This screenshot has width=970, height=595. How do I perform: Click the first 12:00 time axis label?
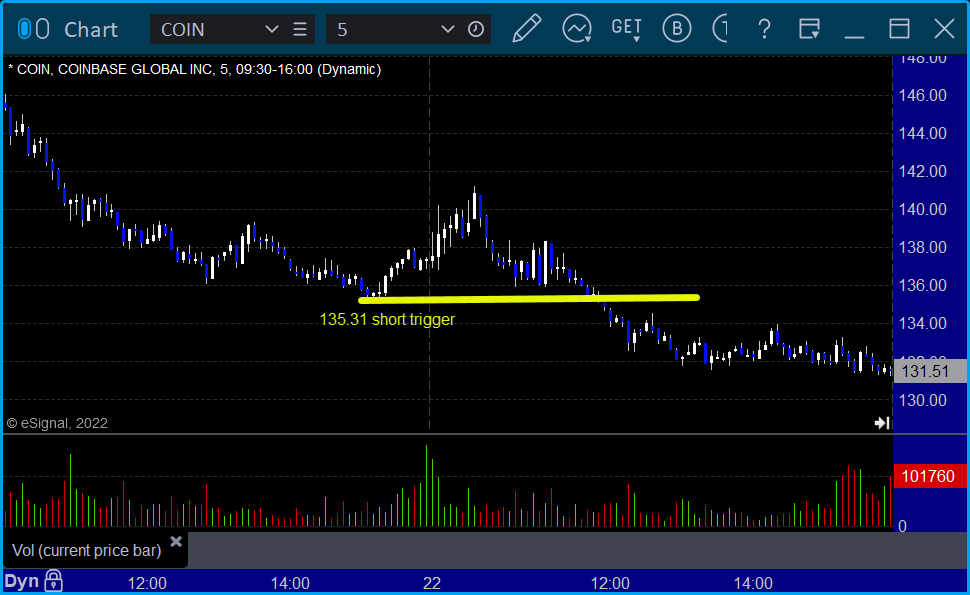147,583
